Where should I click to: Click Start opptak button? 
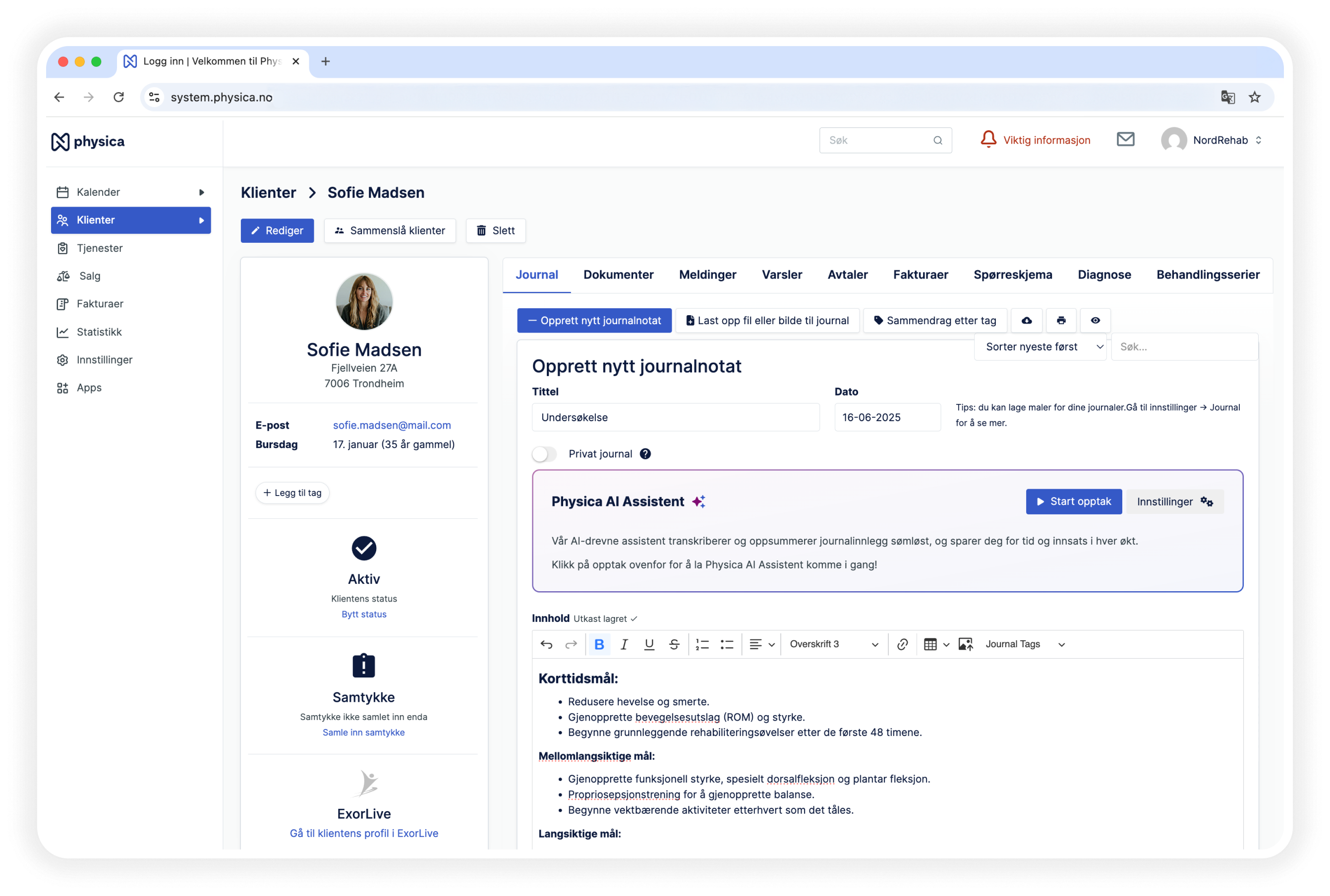[x=1073, y=502]
